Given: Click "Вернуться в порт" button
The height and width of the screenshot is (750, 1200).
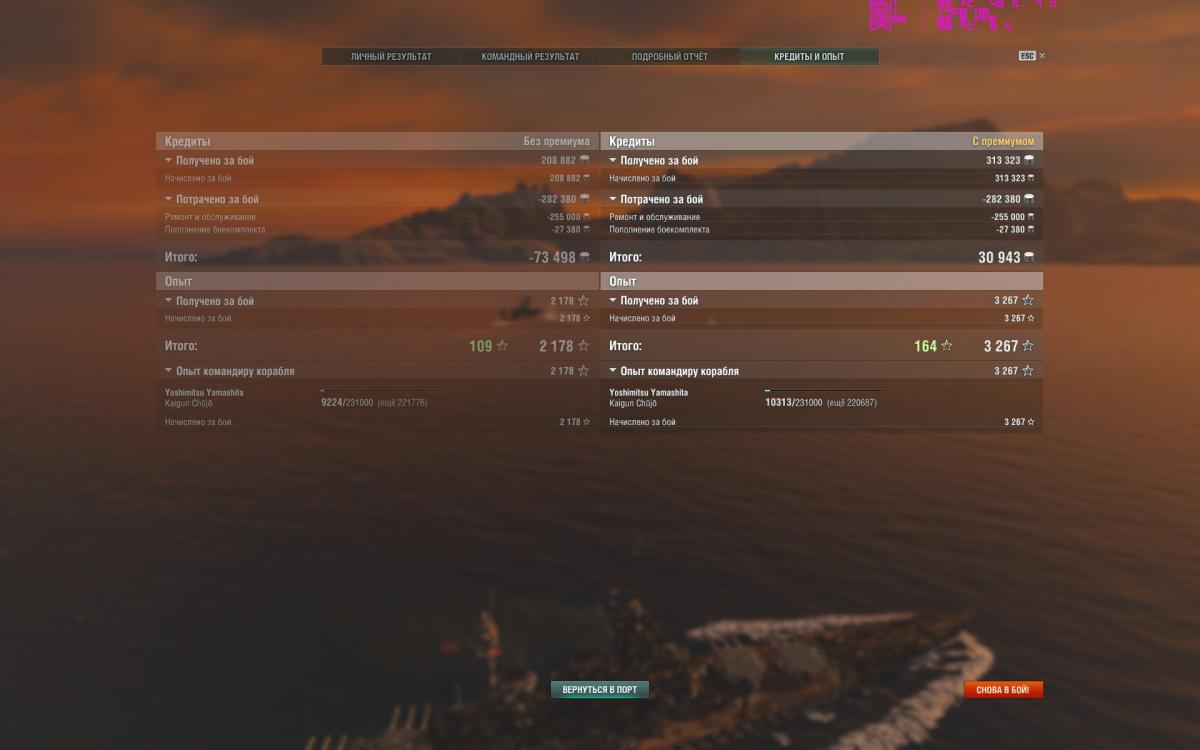Looking at the screenshot, I should [x=600, y=689].
